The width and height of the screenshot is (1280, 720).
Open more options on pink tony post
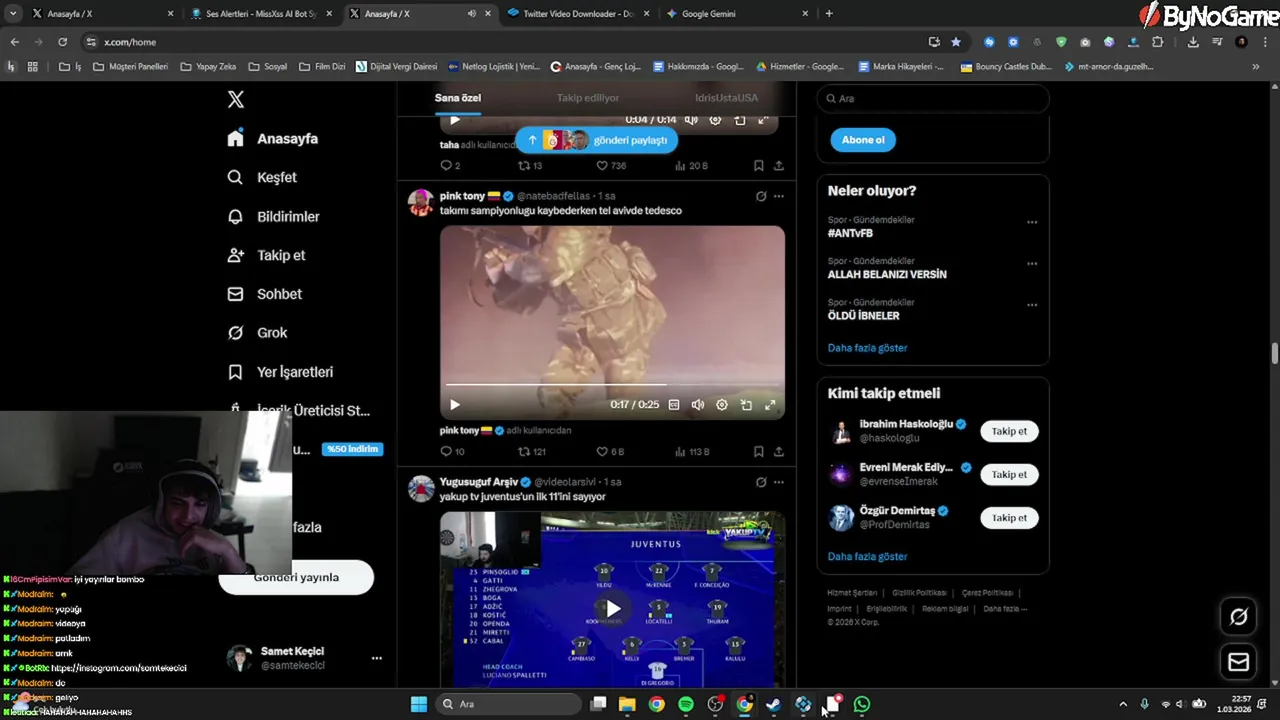779,196
